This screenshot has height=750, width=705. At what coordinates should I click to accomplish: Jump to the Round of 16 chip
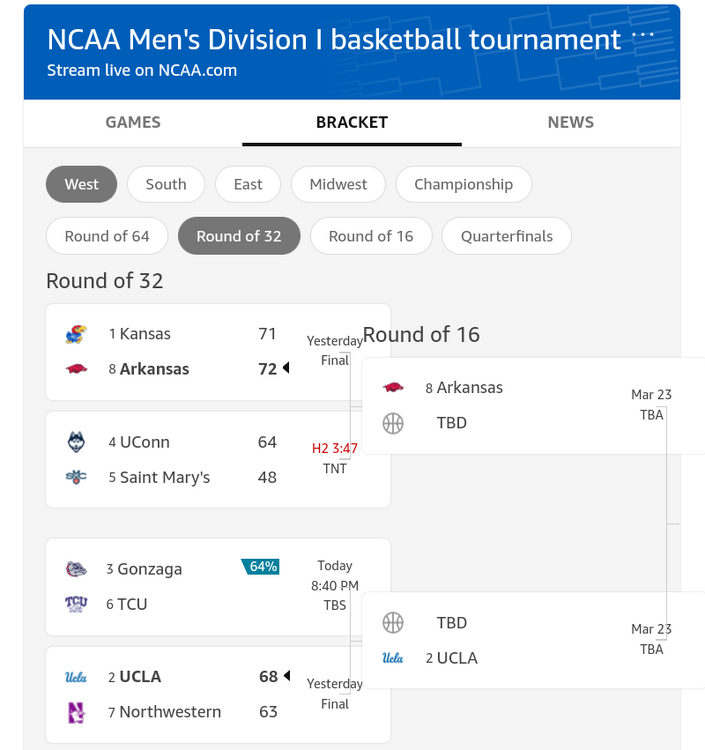click(371, 236)
